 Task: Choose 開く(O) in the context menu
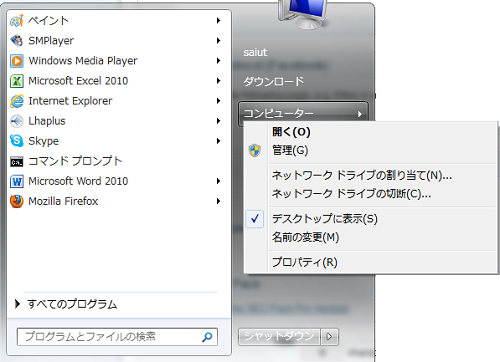[x=291, y=132]
